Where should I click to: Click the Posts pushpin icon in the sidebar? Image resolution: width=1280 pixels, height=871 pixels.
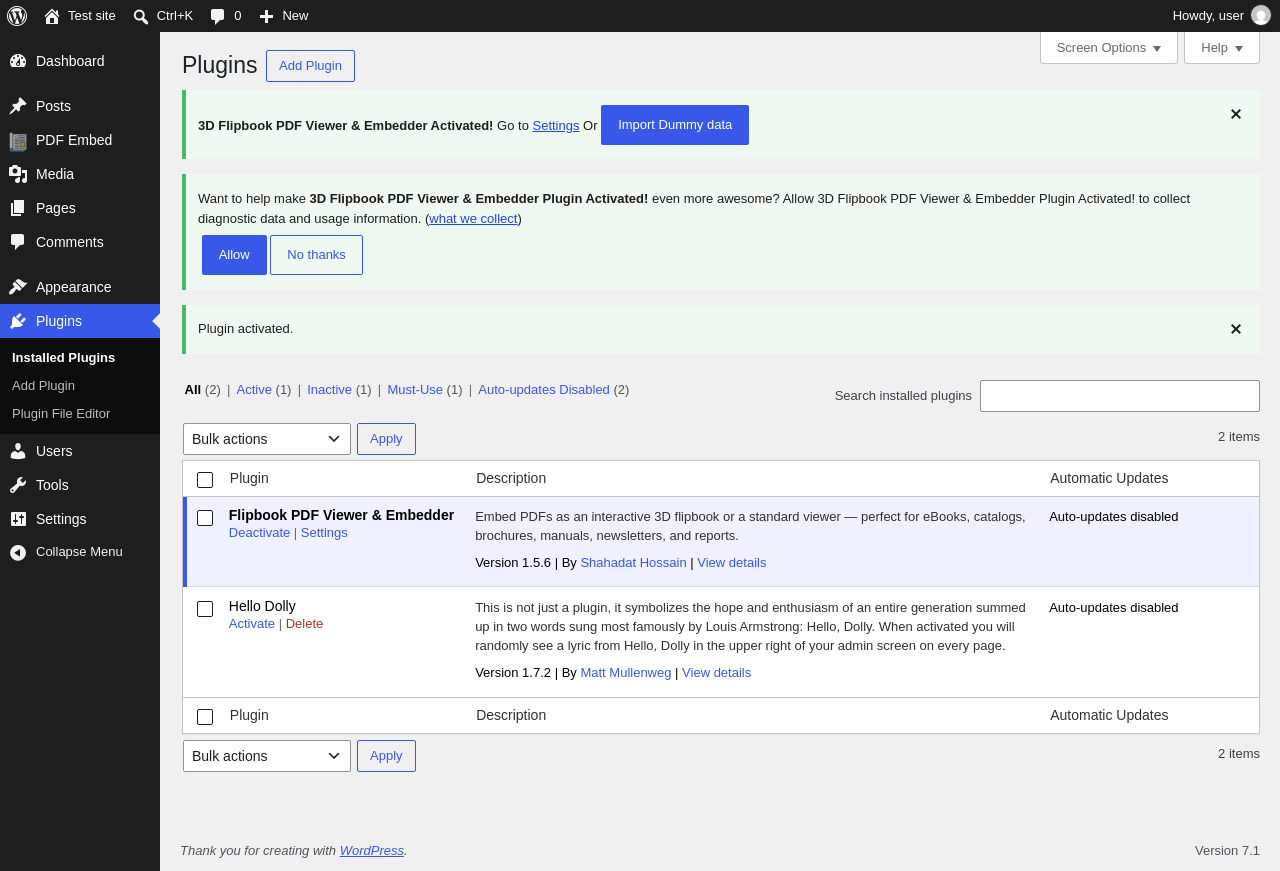[x=18, y=106]
